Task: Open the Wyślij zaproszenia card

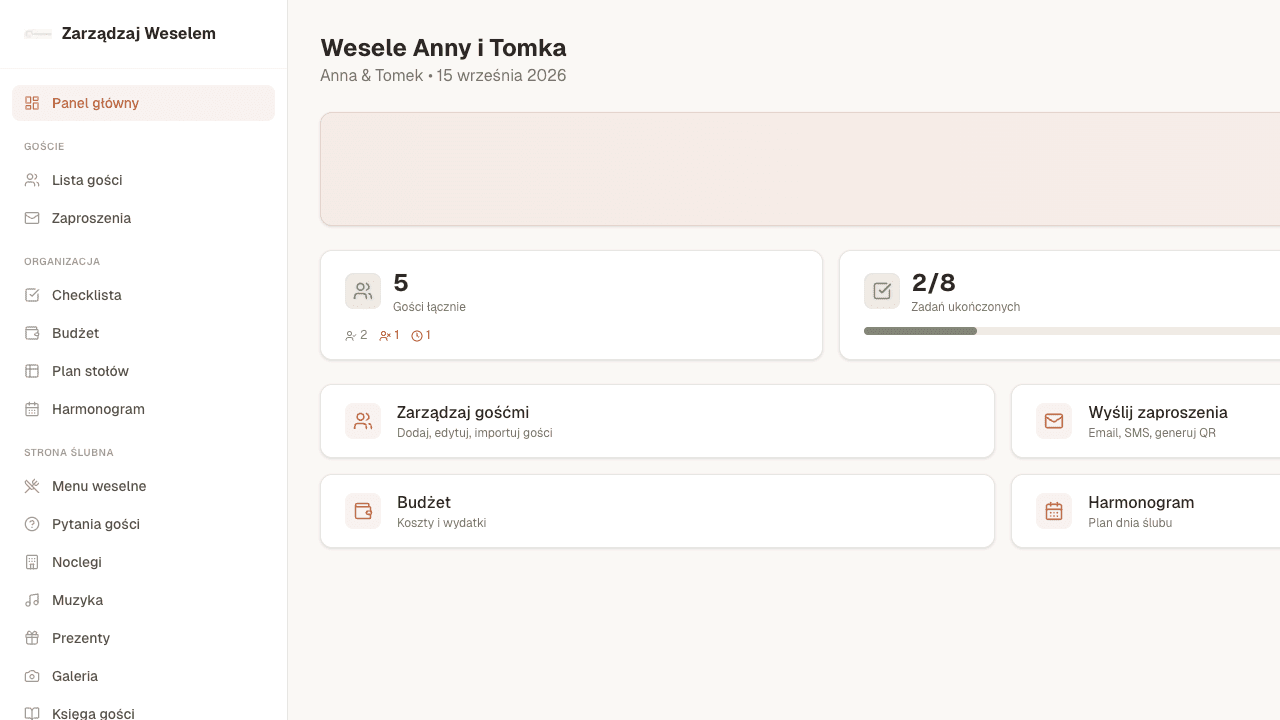Action: [1145, 421]
